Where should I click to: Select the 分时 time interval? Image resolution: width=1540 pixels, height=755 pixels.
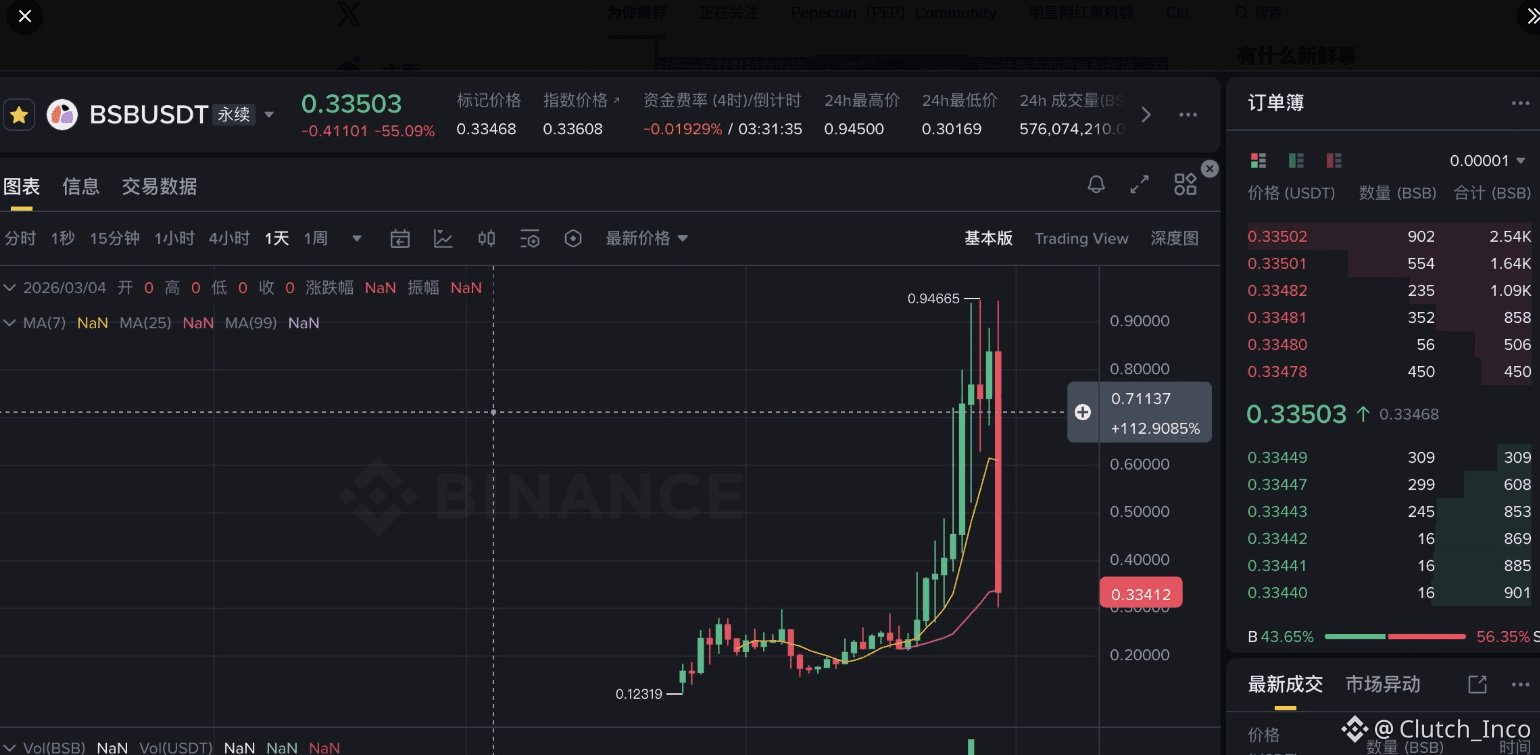coord(20,238)
